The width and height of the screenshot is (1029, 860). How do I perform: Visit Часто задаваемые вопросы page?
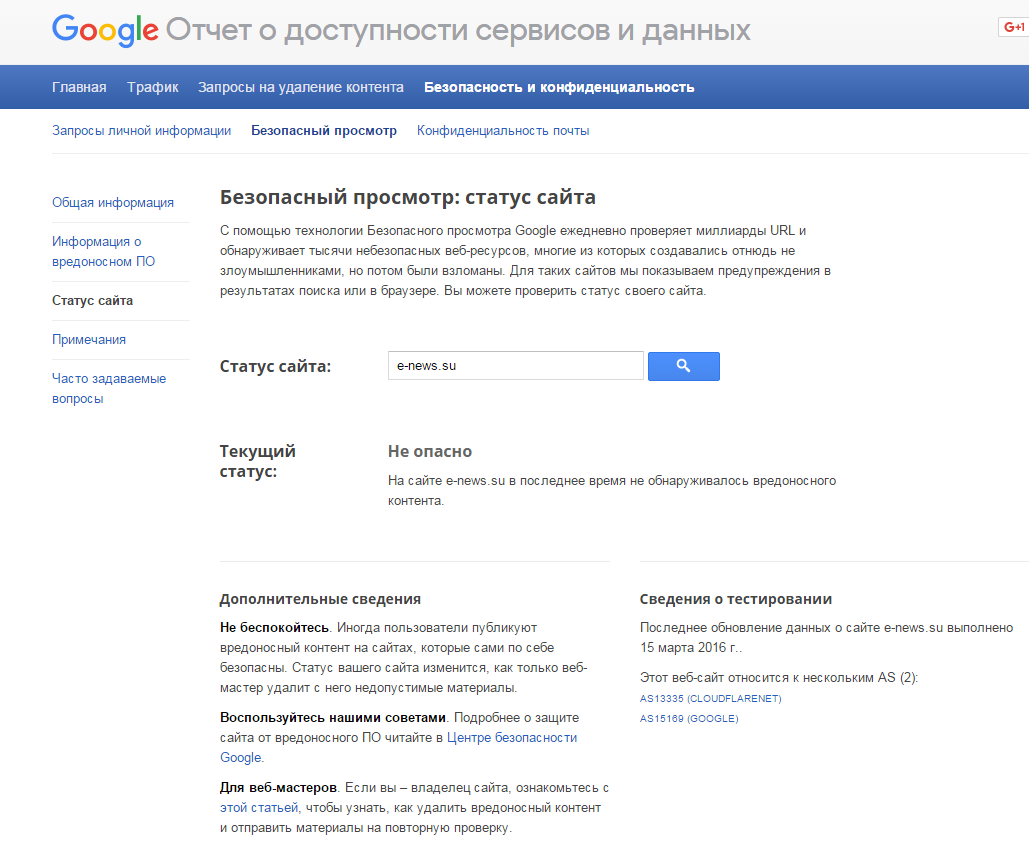click(x=109, y=389)
